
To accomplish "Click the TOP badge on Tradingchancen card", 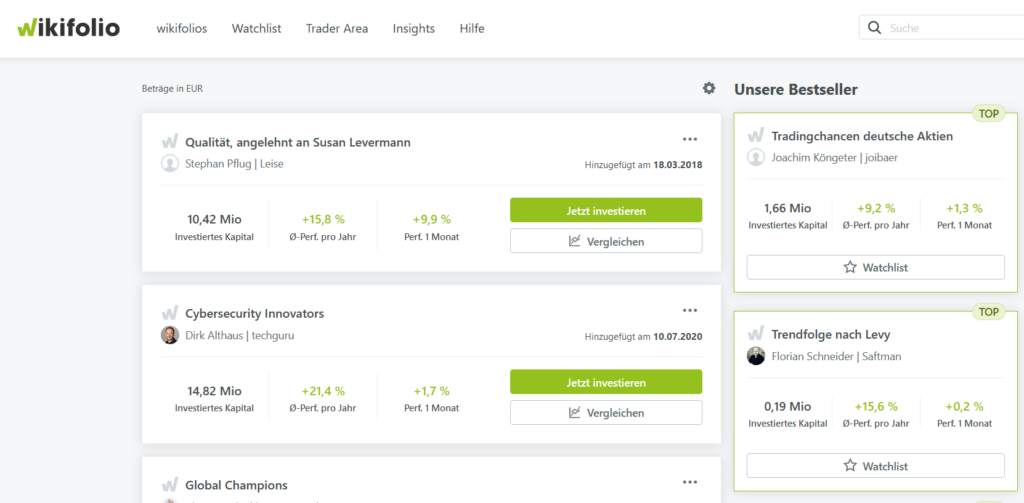I will point(989,114).
